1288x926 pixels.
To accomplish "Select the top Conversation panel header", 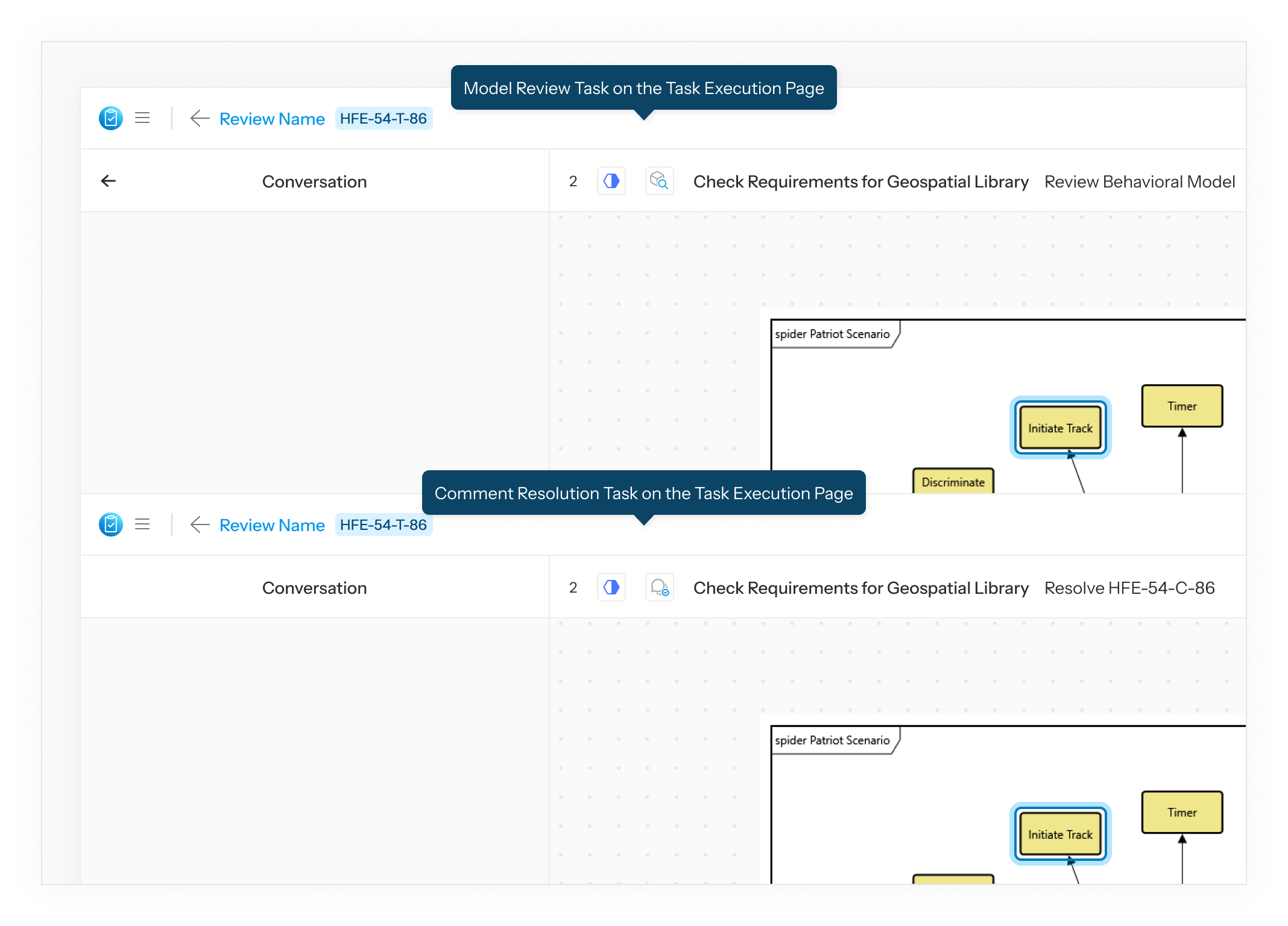I will (x=314, y=181).
